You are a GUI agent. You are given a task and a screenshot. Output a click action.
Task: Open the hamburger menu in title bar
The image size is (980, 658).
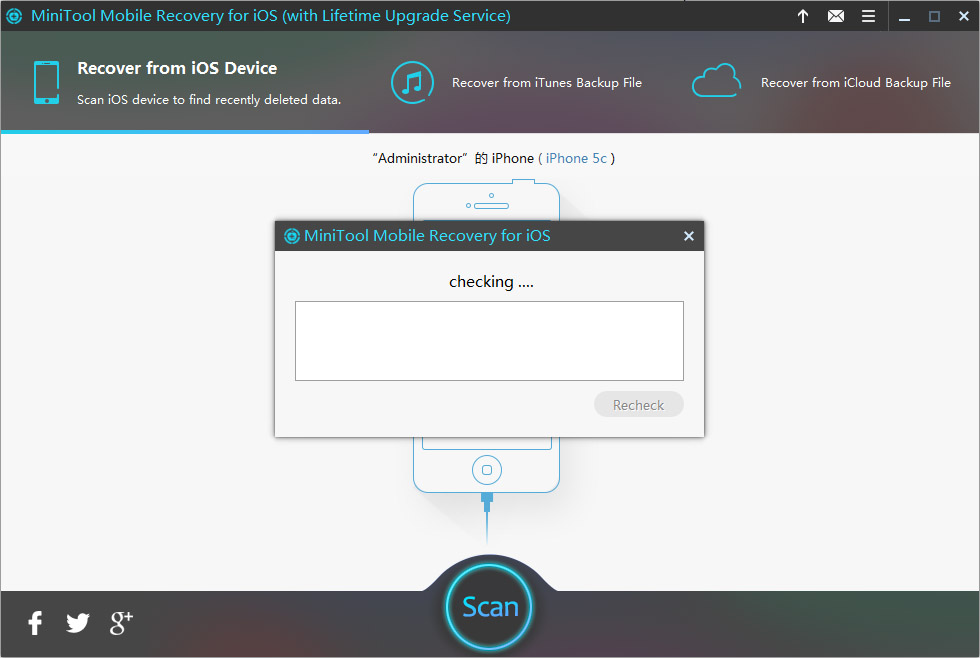click(x=868, y=16)
